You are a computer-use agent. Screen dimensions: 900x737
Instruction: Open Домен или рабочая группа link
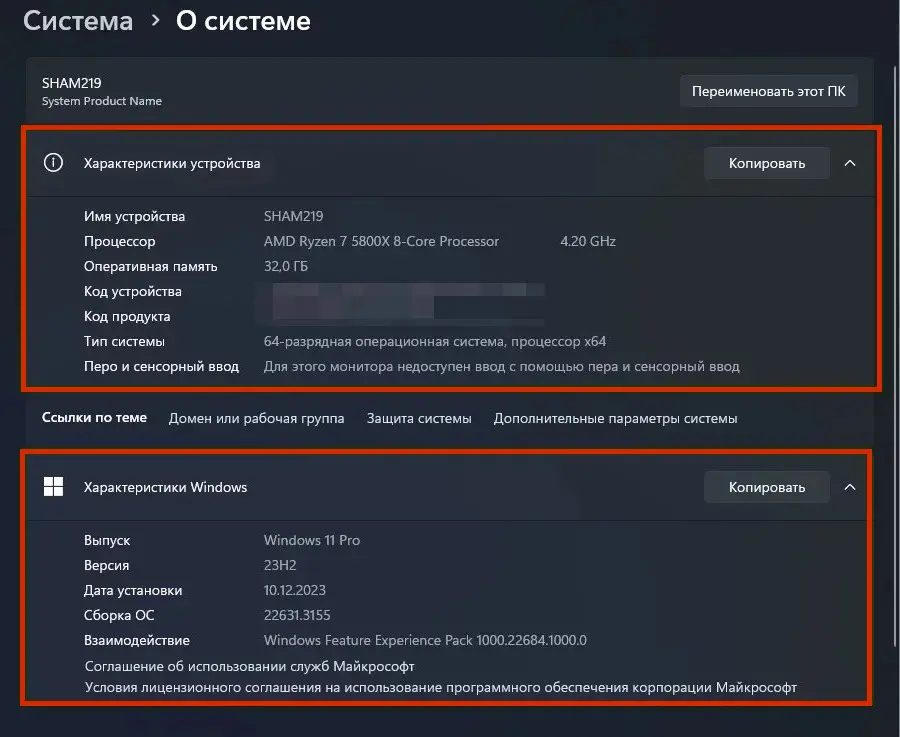coord(256,418)
